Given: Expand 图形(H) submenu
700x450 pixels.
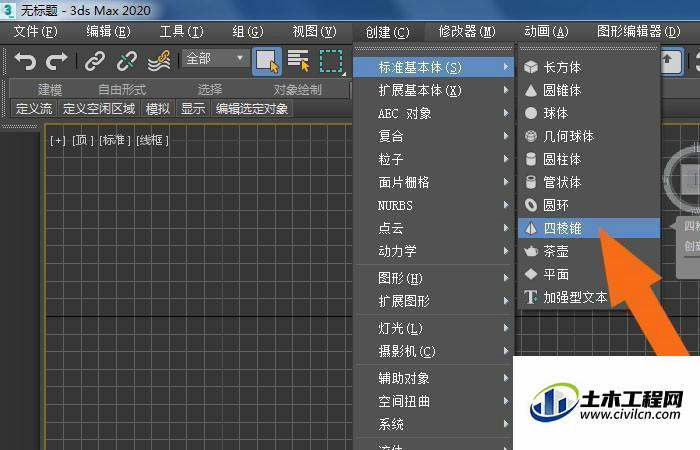Looking at the screenshot, I should pyautogui.click(x=433, y=278).
